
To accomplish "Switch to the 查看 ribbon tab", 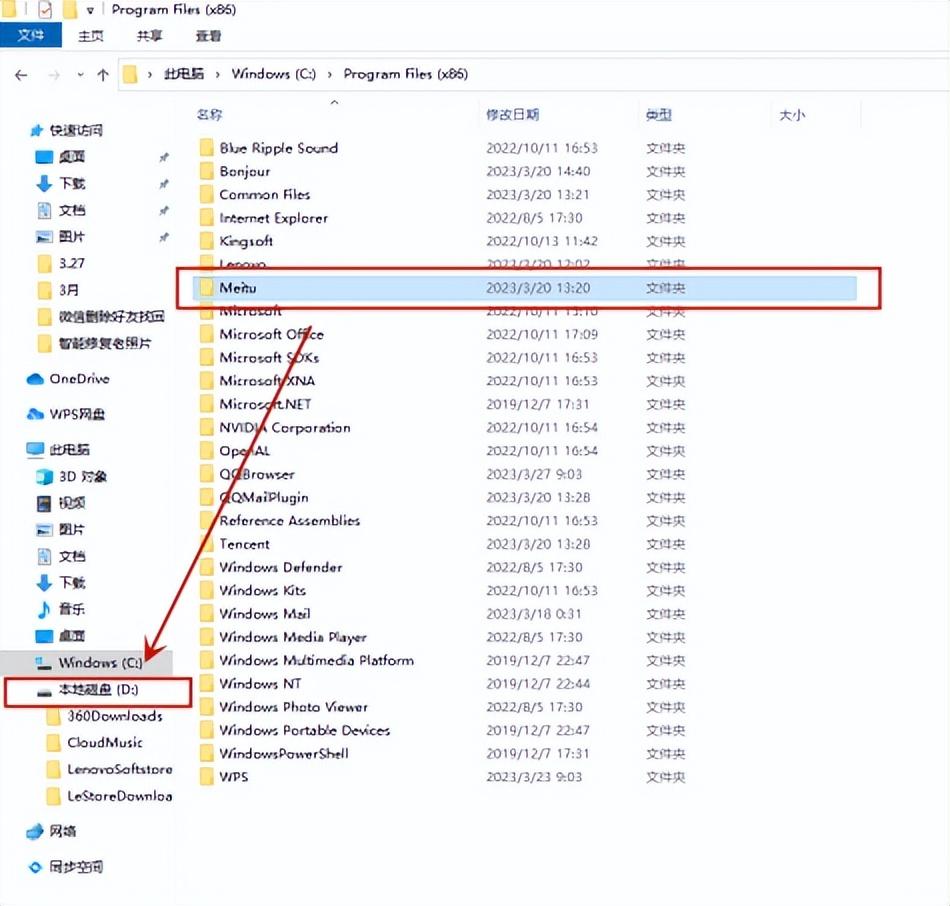I will (208, 36).
